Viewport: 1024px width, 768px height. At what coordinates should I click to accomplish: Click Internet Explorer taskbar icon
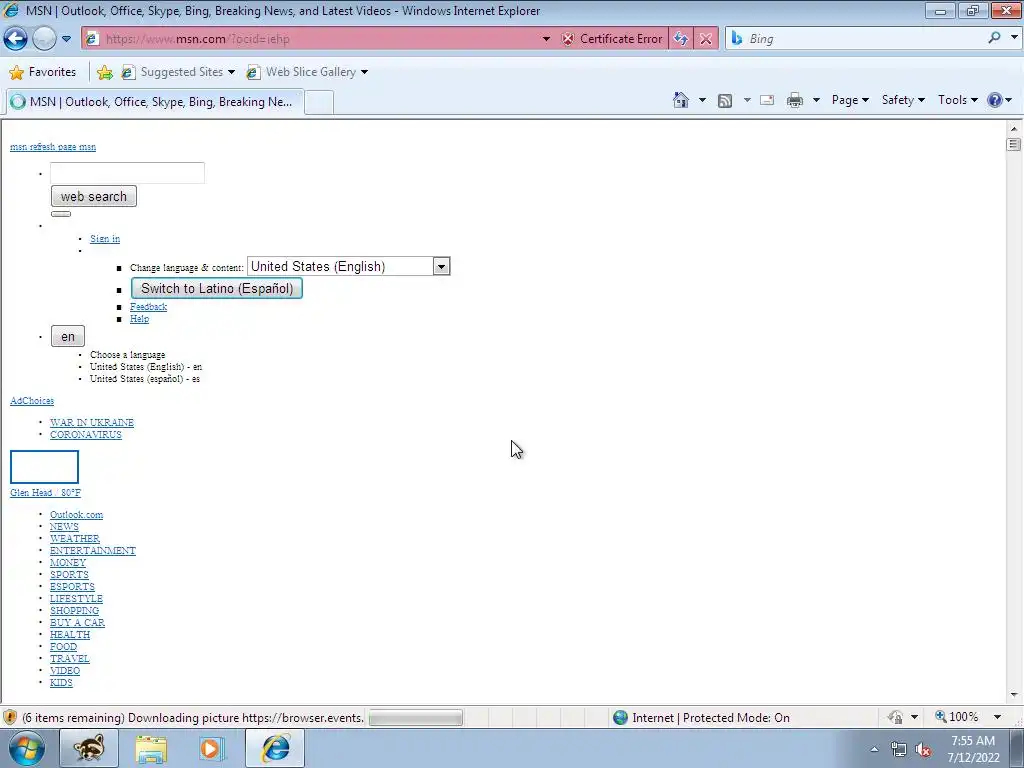pyautogui.click(x=275, y=748)
